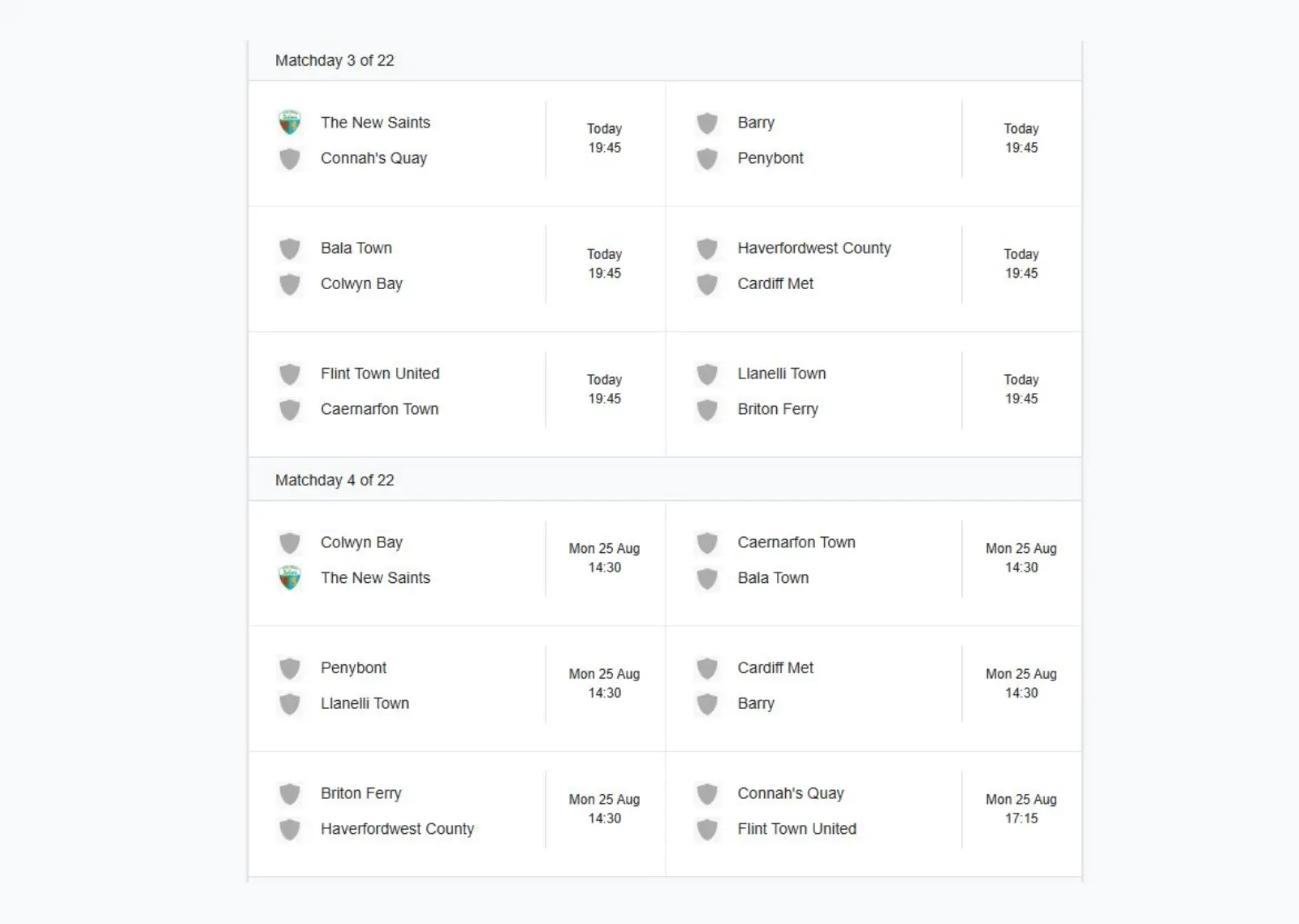Viewport: 1299px width, 924px height.
Task: Select Caernarfon Town name in Matchday 3 fixture
Action: tap(379, 409)
